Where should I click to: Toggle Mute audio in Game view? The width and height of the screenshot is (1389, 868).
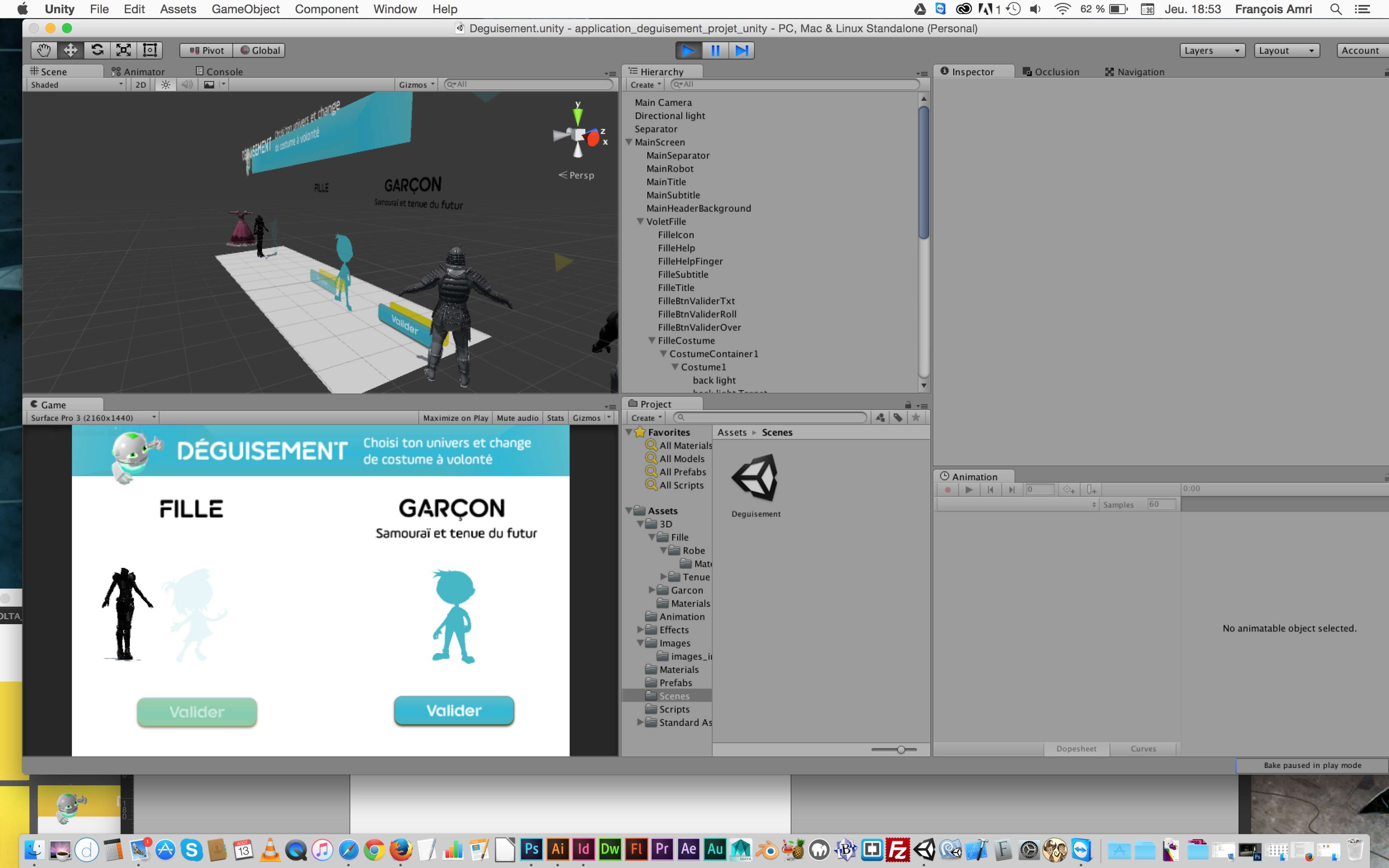point(517,418)
